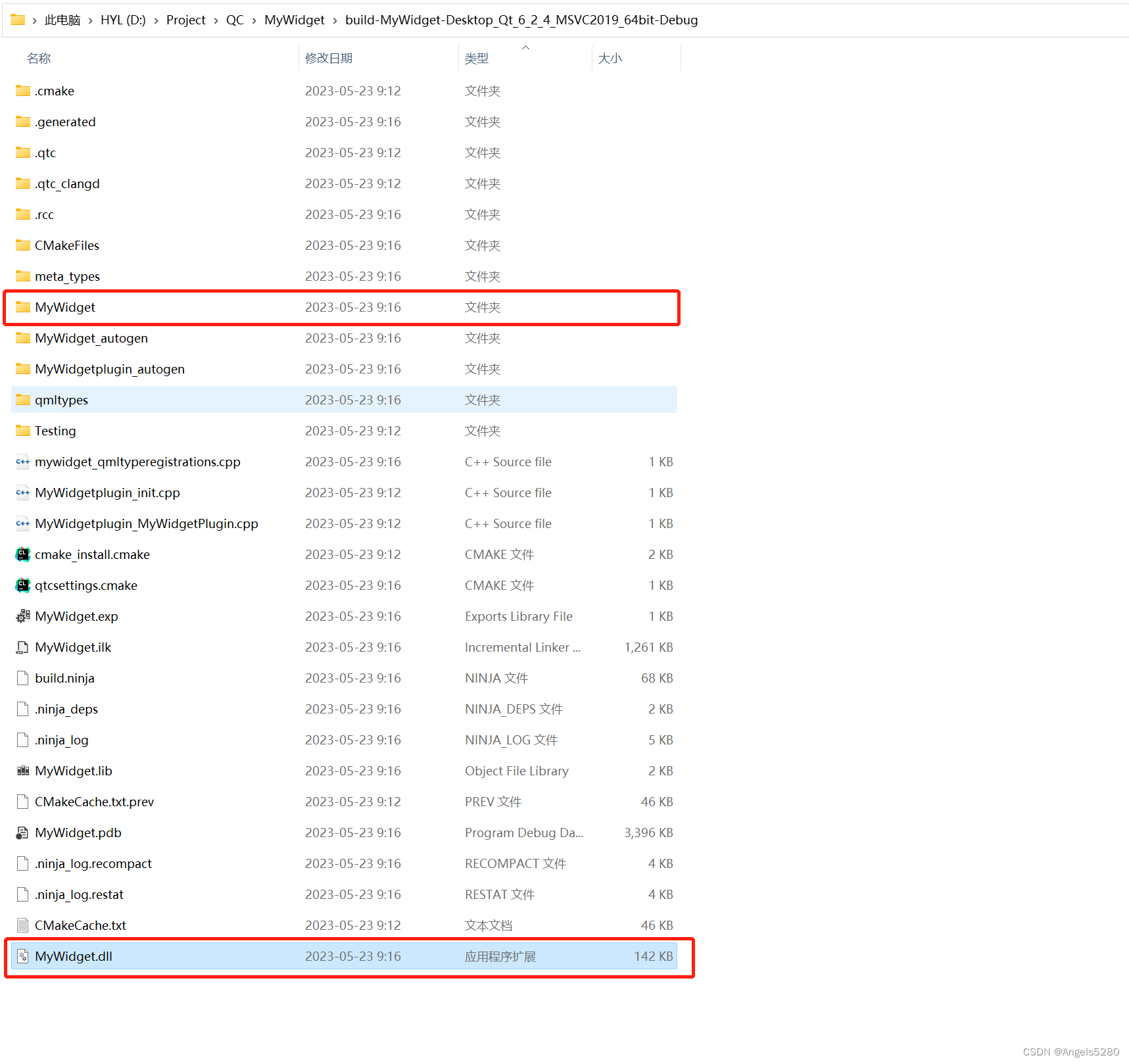Click the C++ icon beside mywidget_qmltyperegistrations.cpp
Screen dimensions: 1129x1064
point(22,462)
